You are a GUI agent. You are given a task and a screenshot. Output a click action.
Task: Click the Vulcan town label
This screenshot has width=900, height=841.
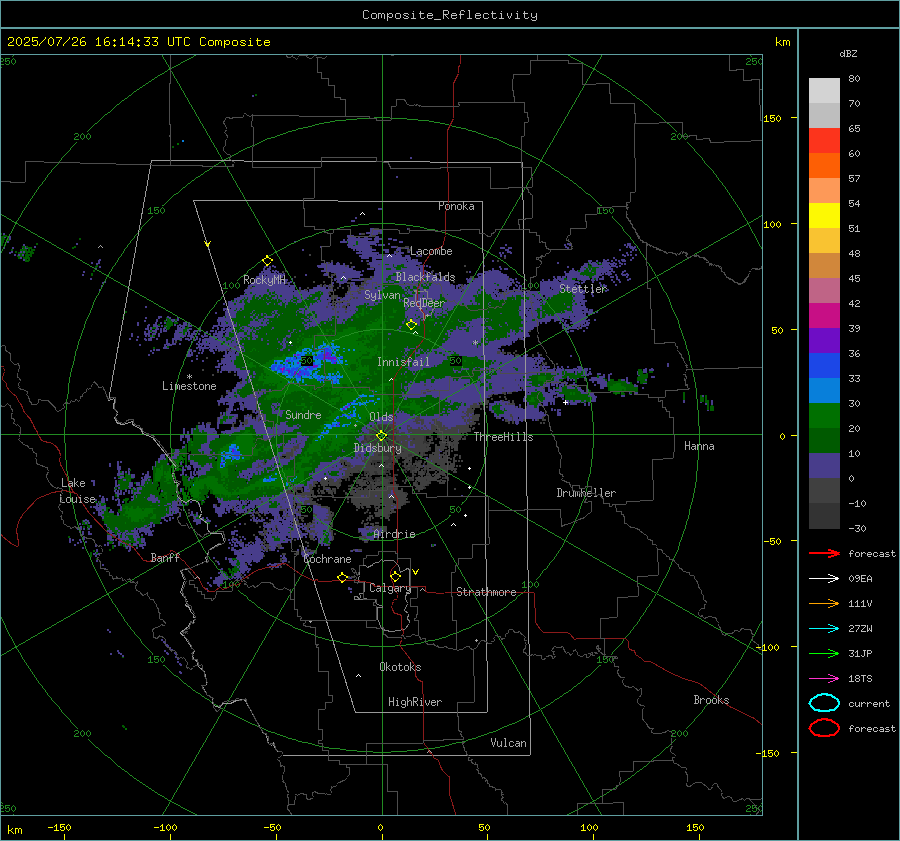508,743
